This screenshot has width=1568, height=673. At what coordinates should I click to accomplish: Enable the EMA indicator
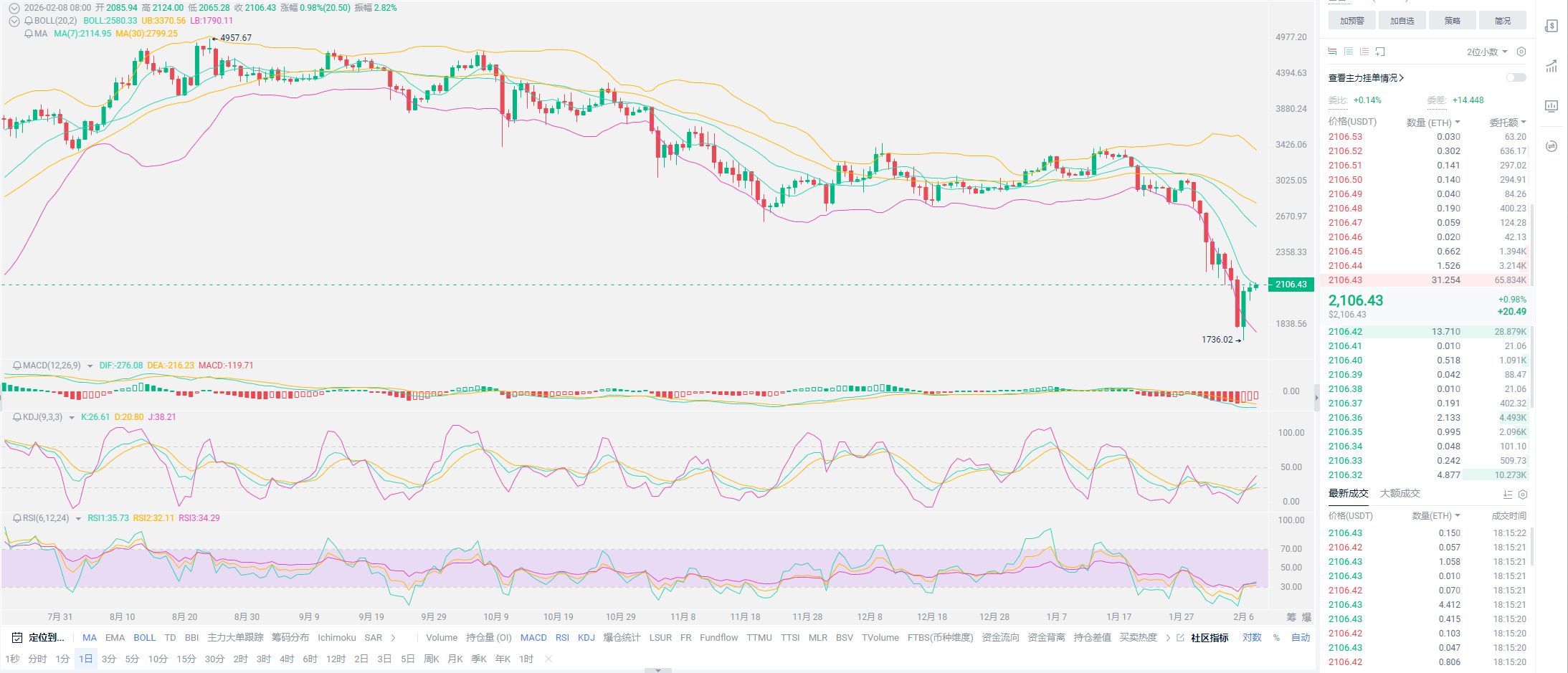[x=115, y=637]
